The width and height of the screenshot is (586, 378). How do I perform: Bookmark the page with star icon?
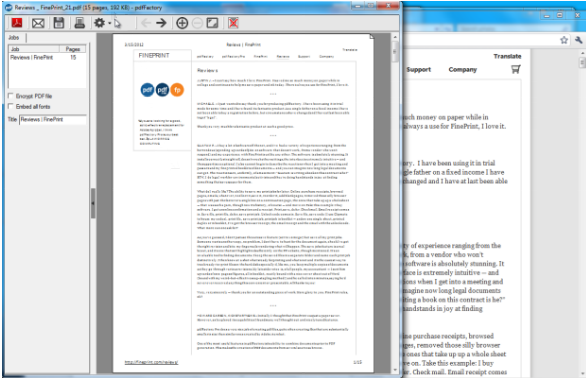pos(564,40)
